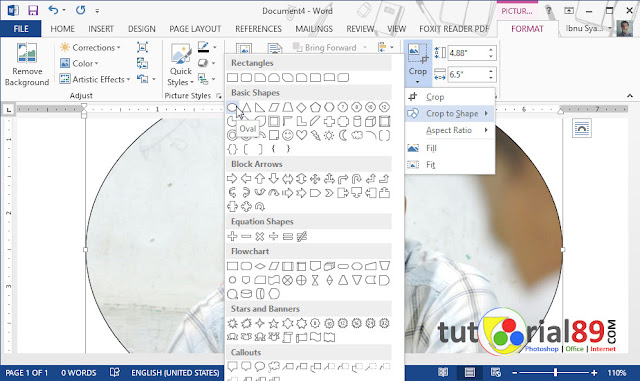Screen dimensions: 640x381
Task: Pick the Smiley Face shape
Action: coord(287,135)
